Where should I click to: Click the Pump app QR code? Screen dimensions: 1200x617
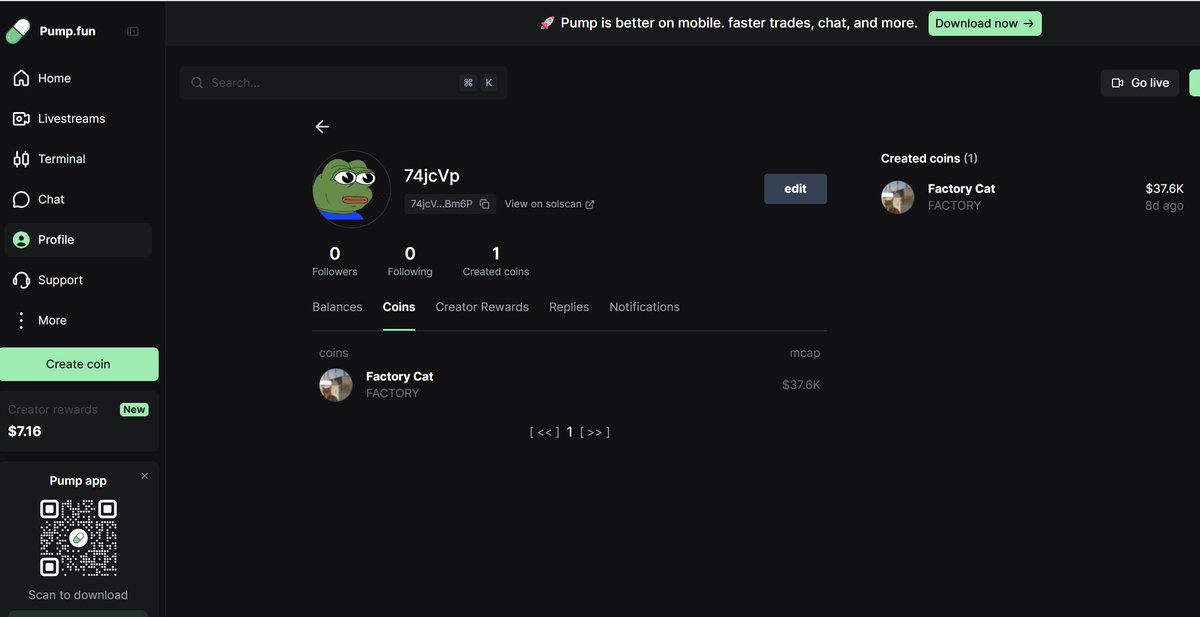tap(78, 538)
